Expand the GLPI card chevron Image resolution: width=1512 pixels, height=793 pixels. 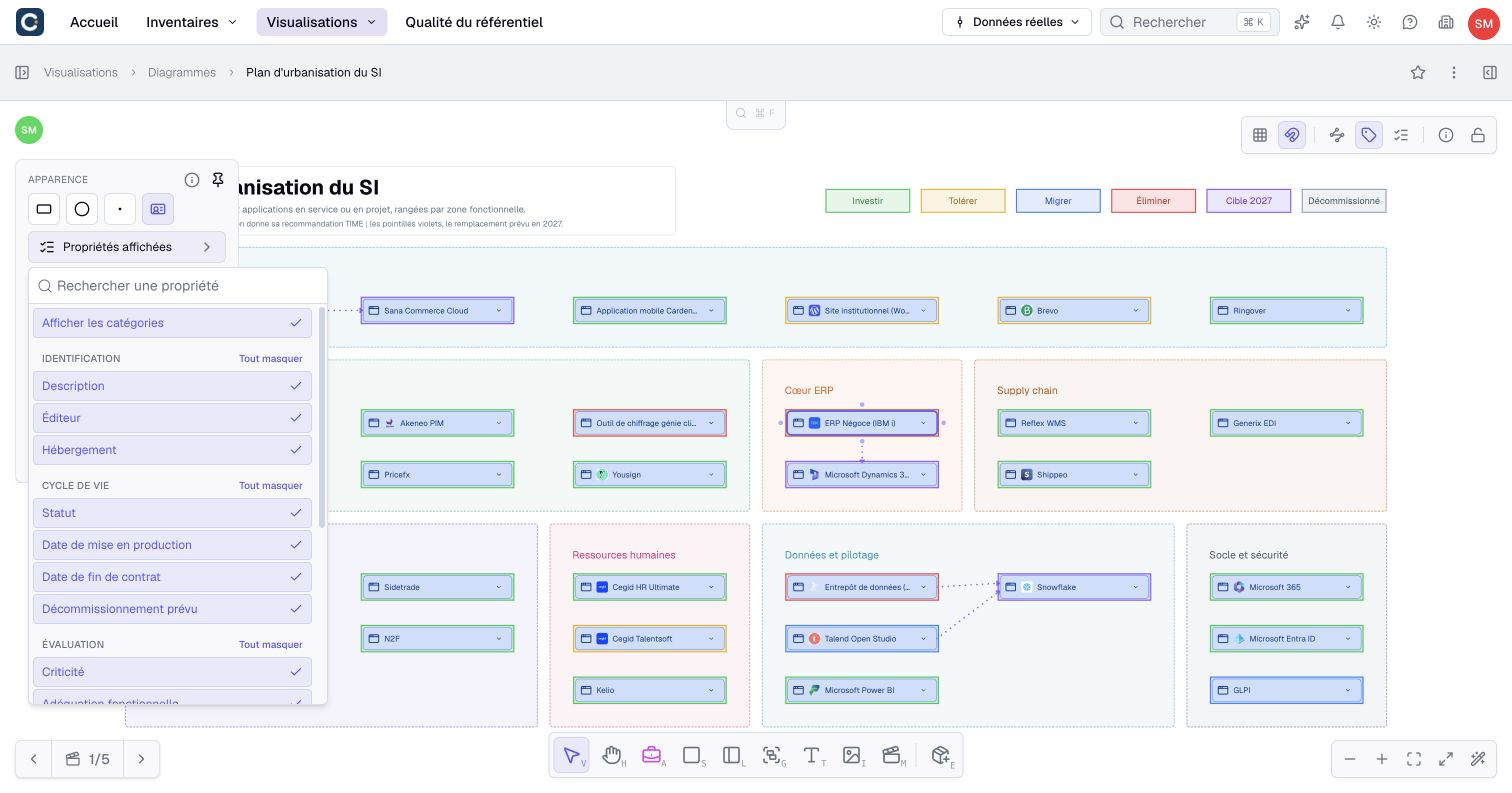pyautogui.click(x=1348, y=690)
